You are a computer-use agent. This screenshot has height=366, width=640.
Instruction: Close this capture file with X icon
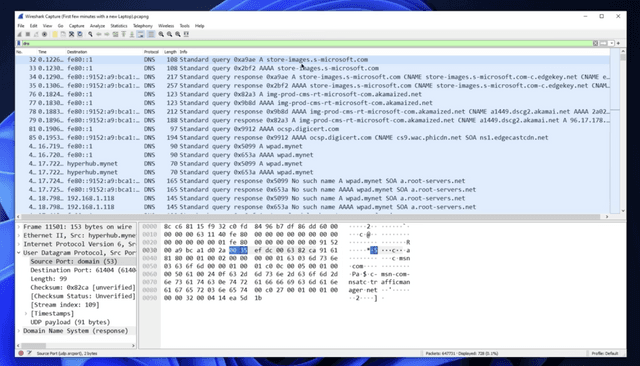pos(71,34)
